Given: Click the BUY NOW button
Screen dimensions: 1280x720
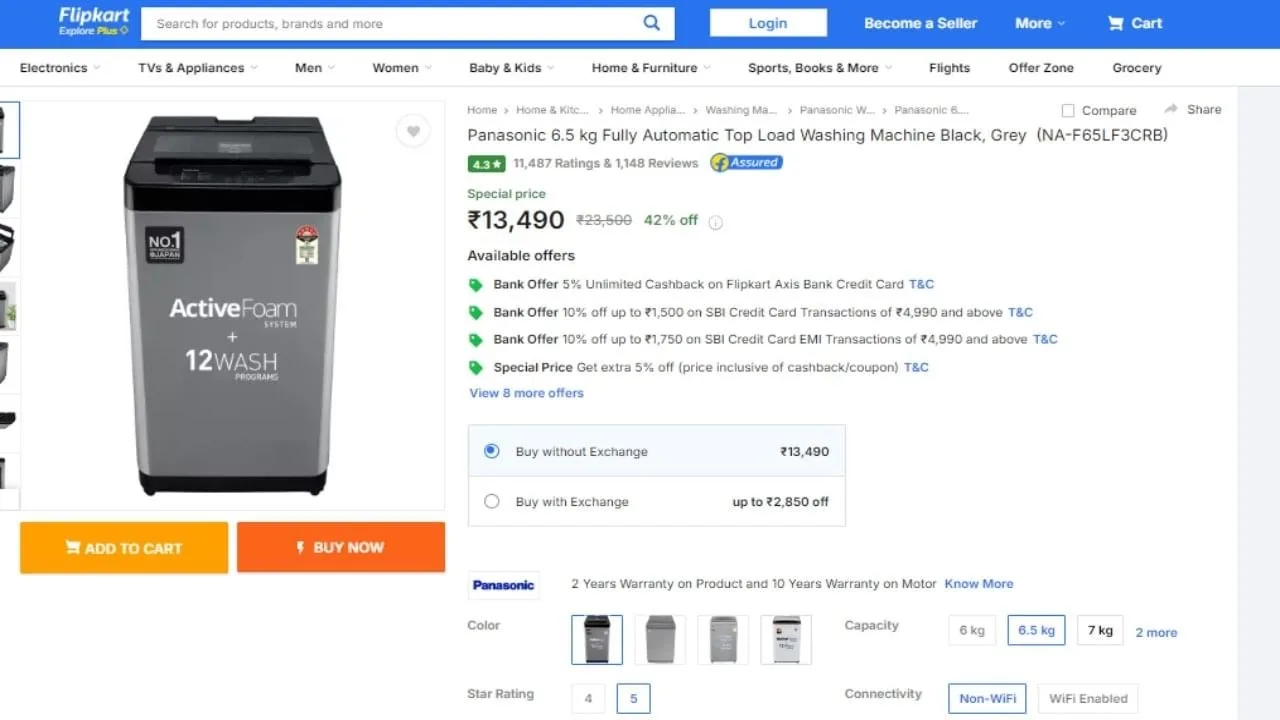Looking at the screenshot, I should (341, 547).
